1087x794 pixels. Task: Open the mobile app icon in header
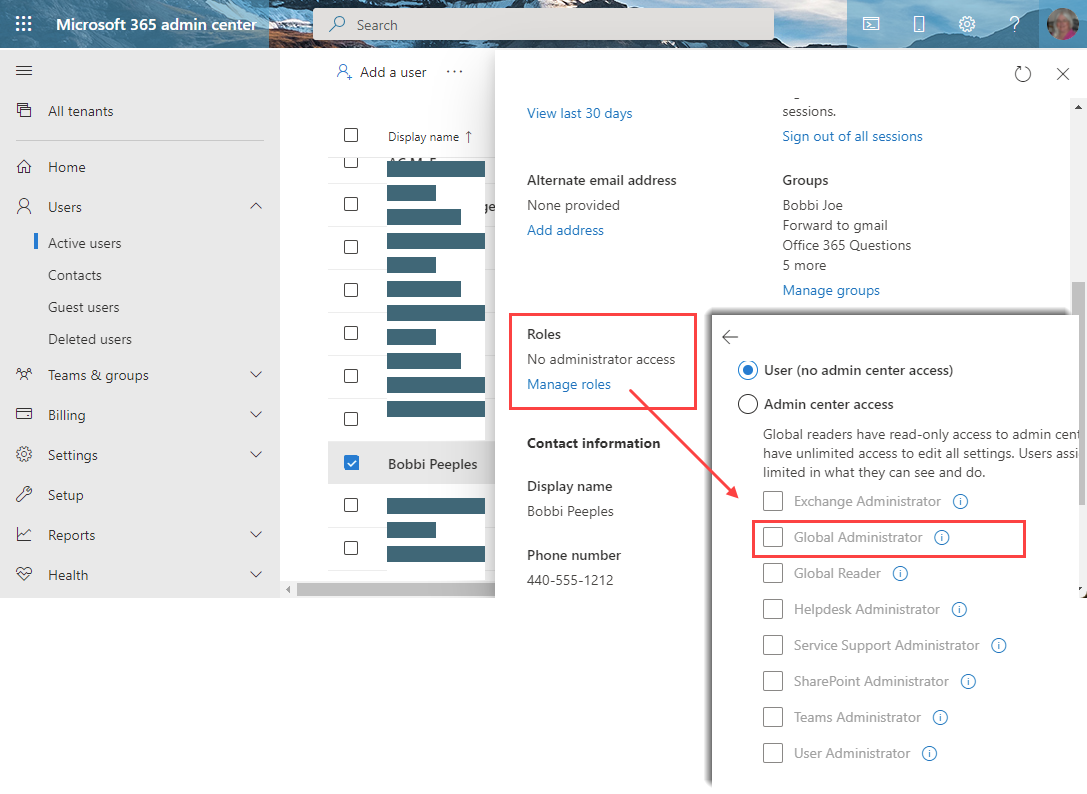pos(919,24)
